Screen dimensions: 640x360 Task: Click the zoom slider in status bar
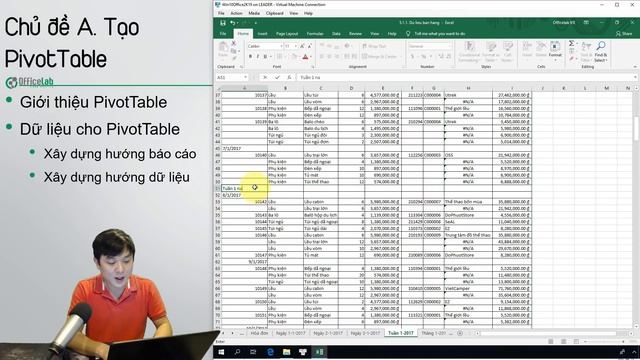click(604, 341)
